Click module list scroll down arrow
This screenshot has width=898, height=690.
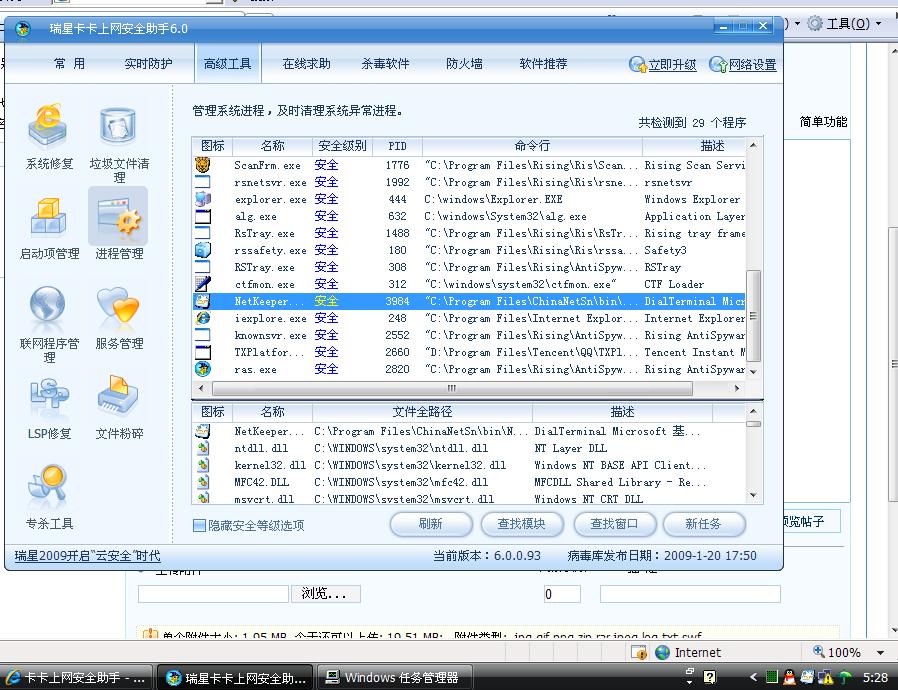[754, 495]
